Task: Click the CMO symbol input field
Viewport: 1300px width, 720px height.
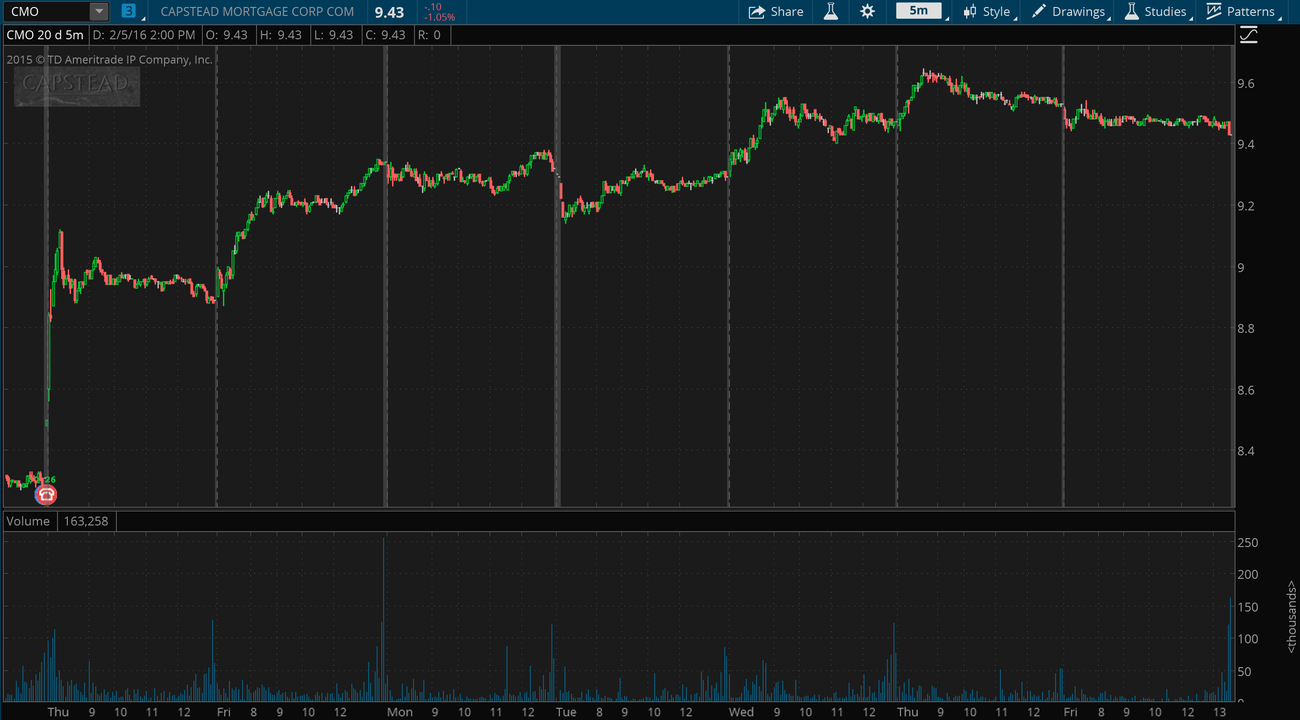Action: [x=46, y=12]
